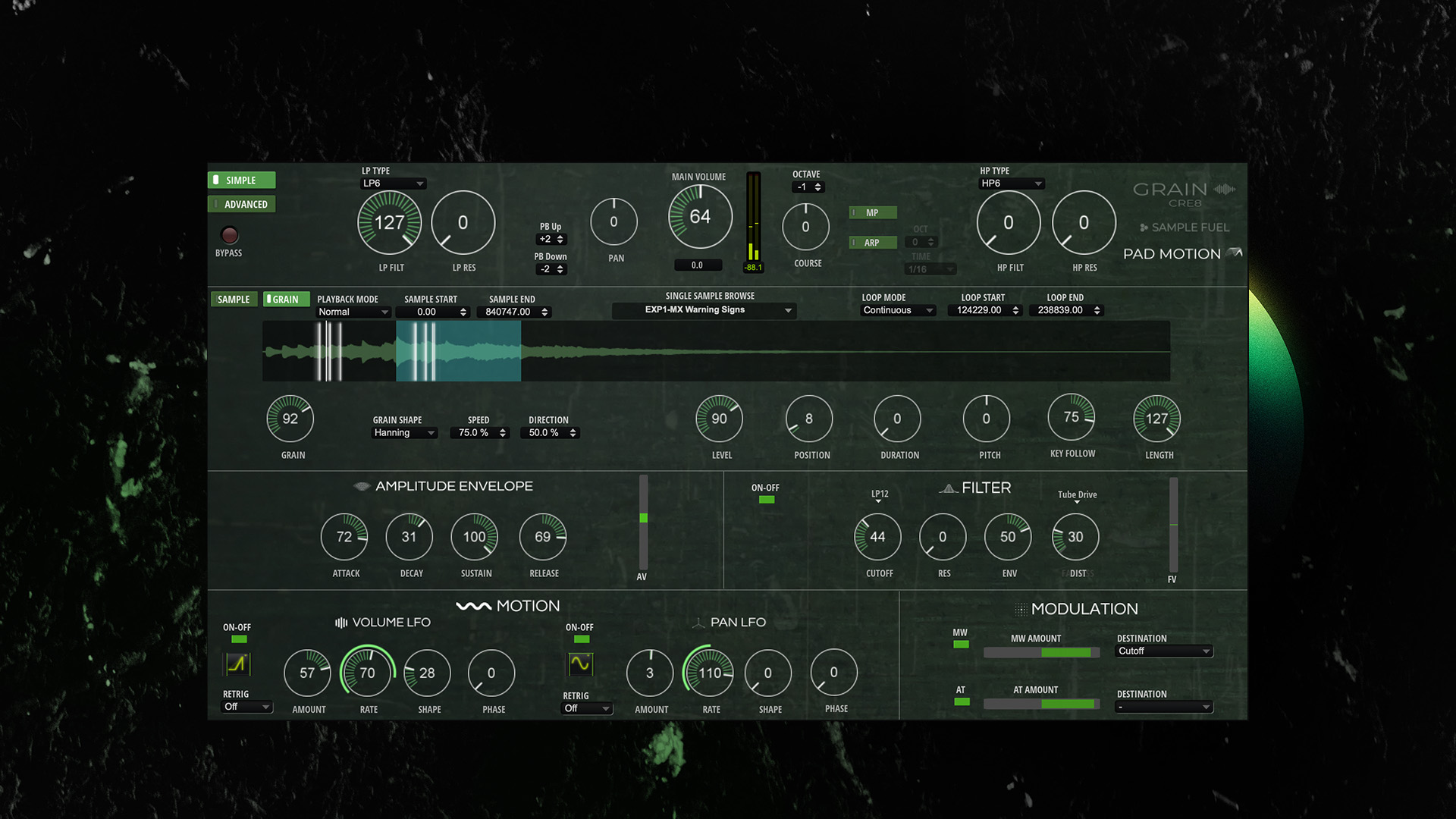1456x819 pixels.
Task: Open the Grain Shape dropdown showing Hanning
Action: 403,432
